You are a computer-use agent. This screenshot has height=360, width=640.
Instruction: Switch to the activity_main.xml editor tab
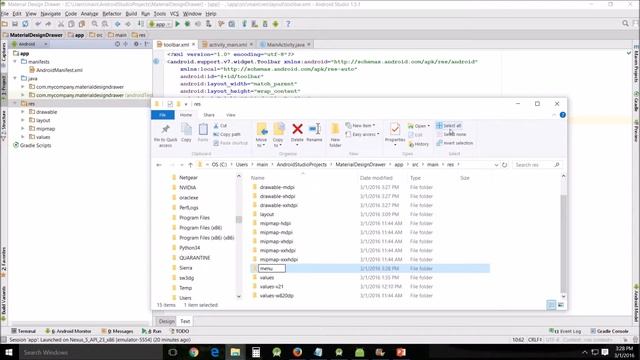pyautogui.click(x=228, y=44)
